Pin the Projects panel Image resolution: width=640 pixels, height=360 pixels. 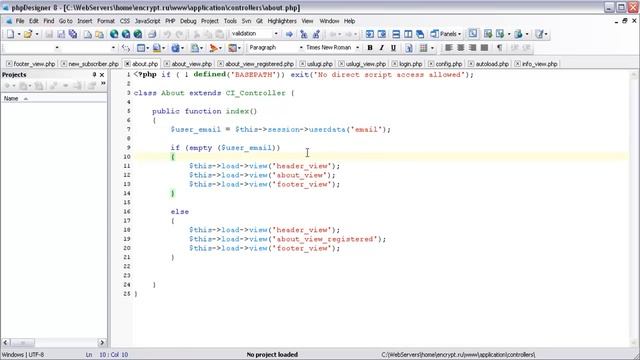click(x=94, y=75)
